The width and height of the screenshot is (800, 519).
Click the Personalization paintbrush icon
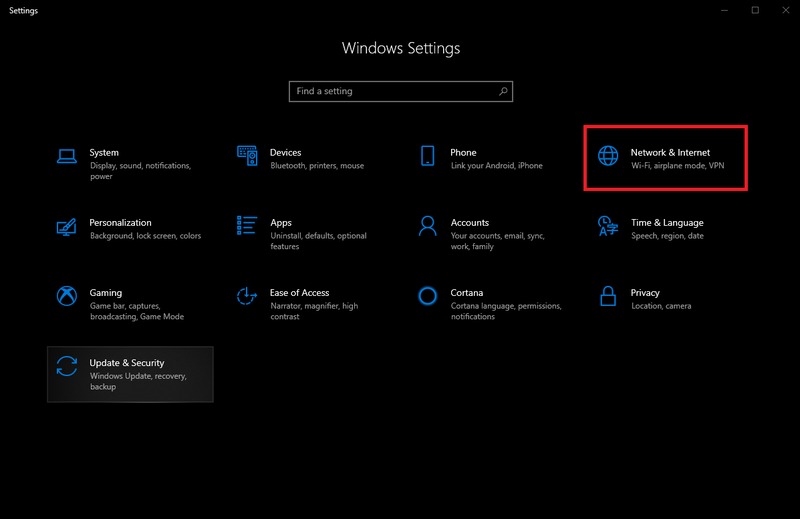coord(67,225)
